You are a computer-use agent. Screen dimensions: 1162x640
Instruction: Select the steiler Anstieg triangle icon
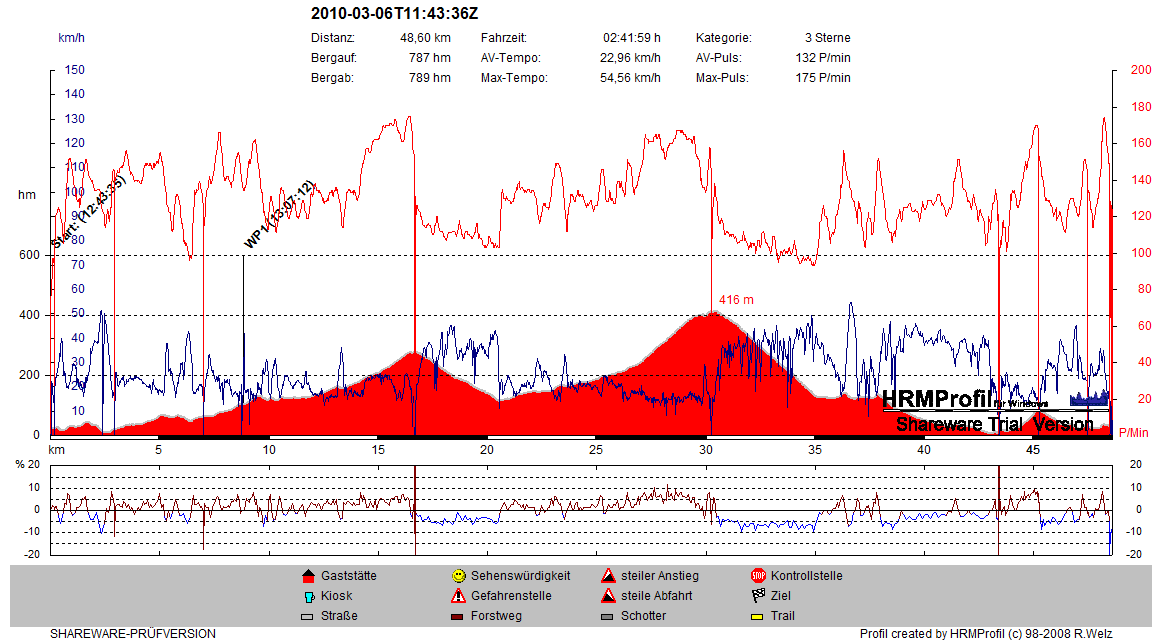coord(608,576)
